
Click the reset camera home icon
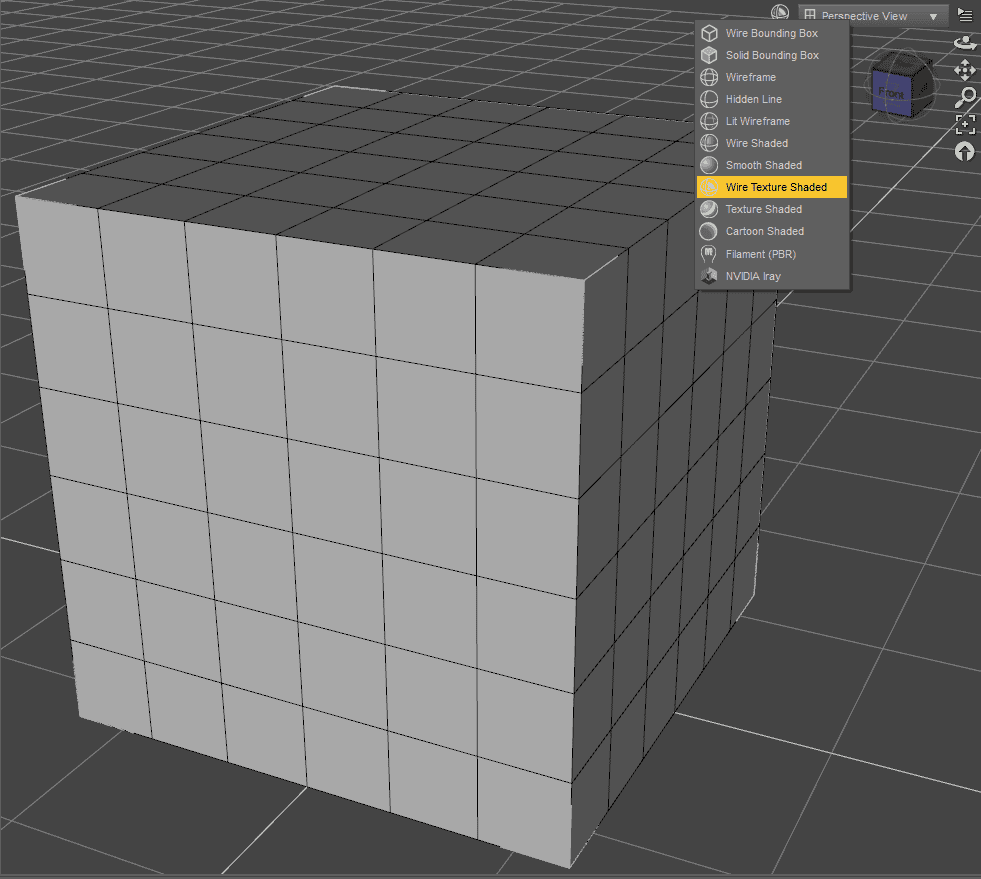click(x=963, y=151)
